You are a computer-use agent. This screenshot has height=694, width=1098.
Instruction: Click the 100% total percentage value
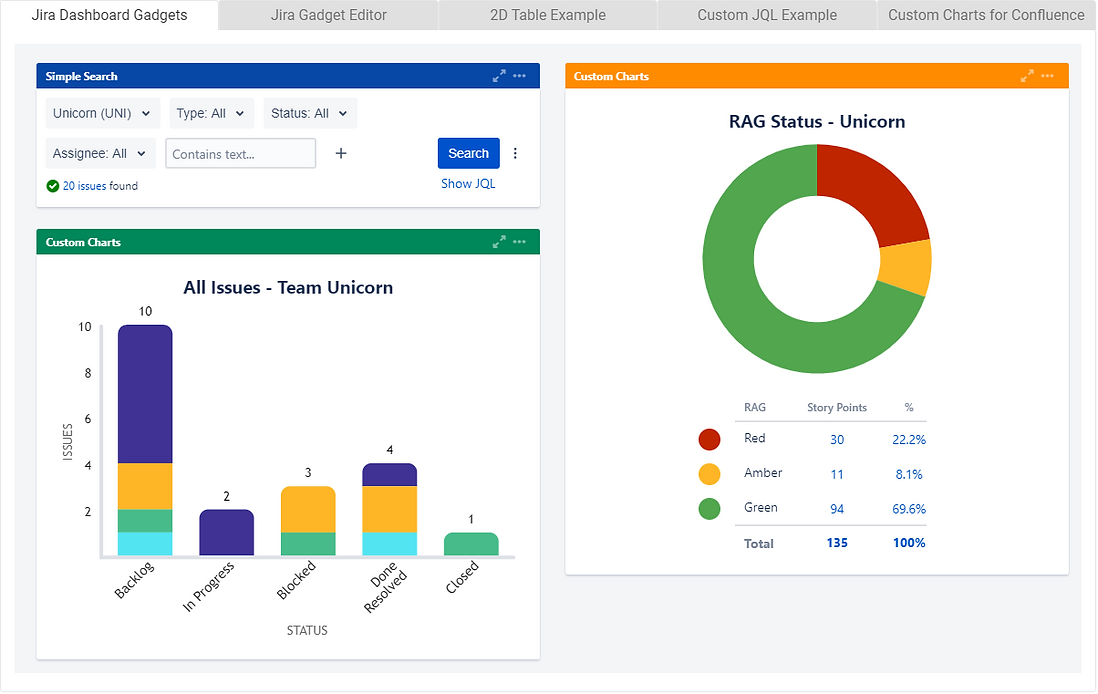point(909,543)
